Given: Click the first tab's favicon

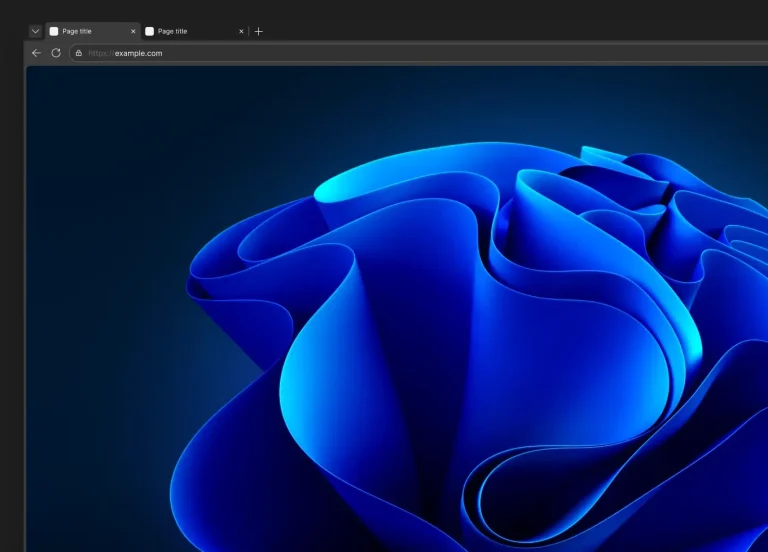Looking at the screenshot, I should coord(54,31).
